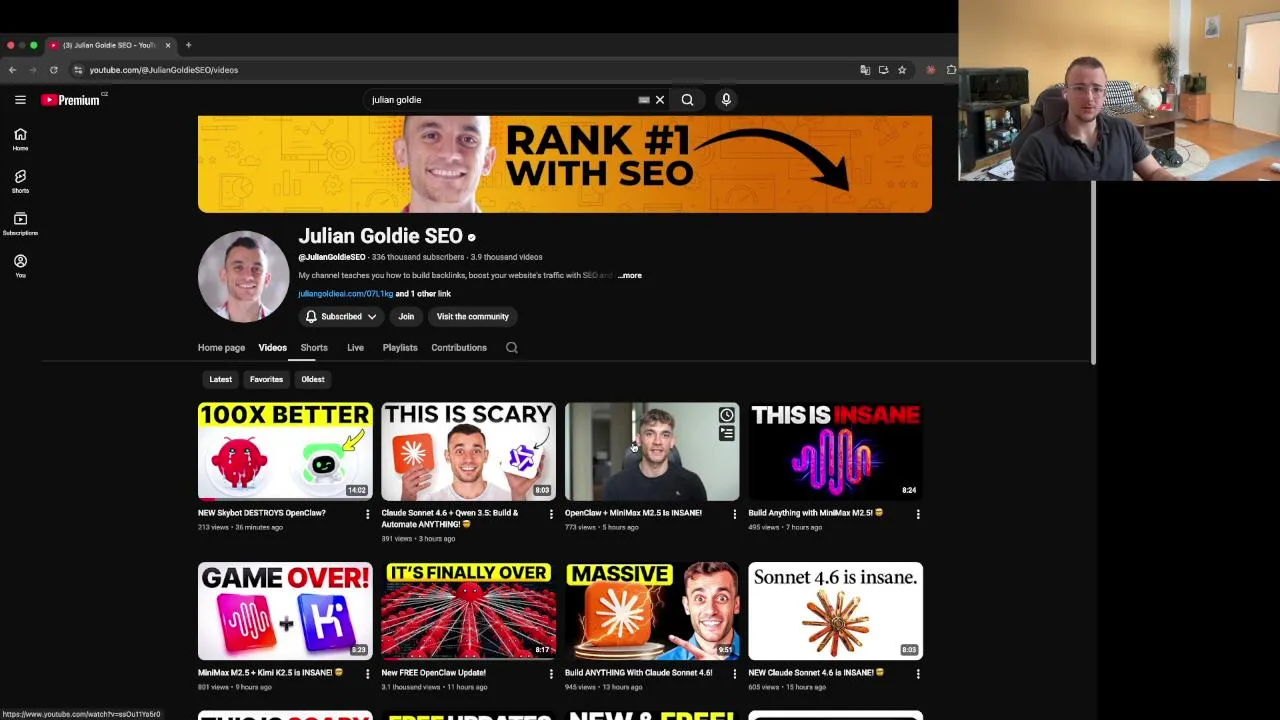Select the Videos channel tab

click(x=272, y=348)
